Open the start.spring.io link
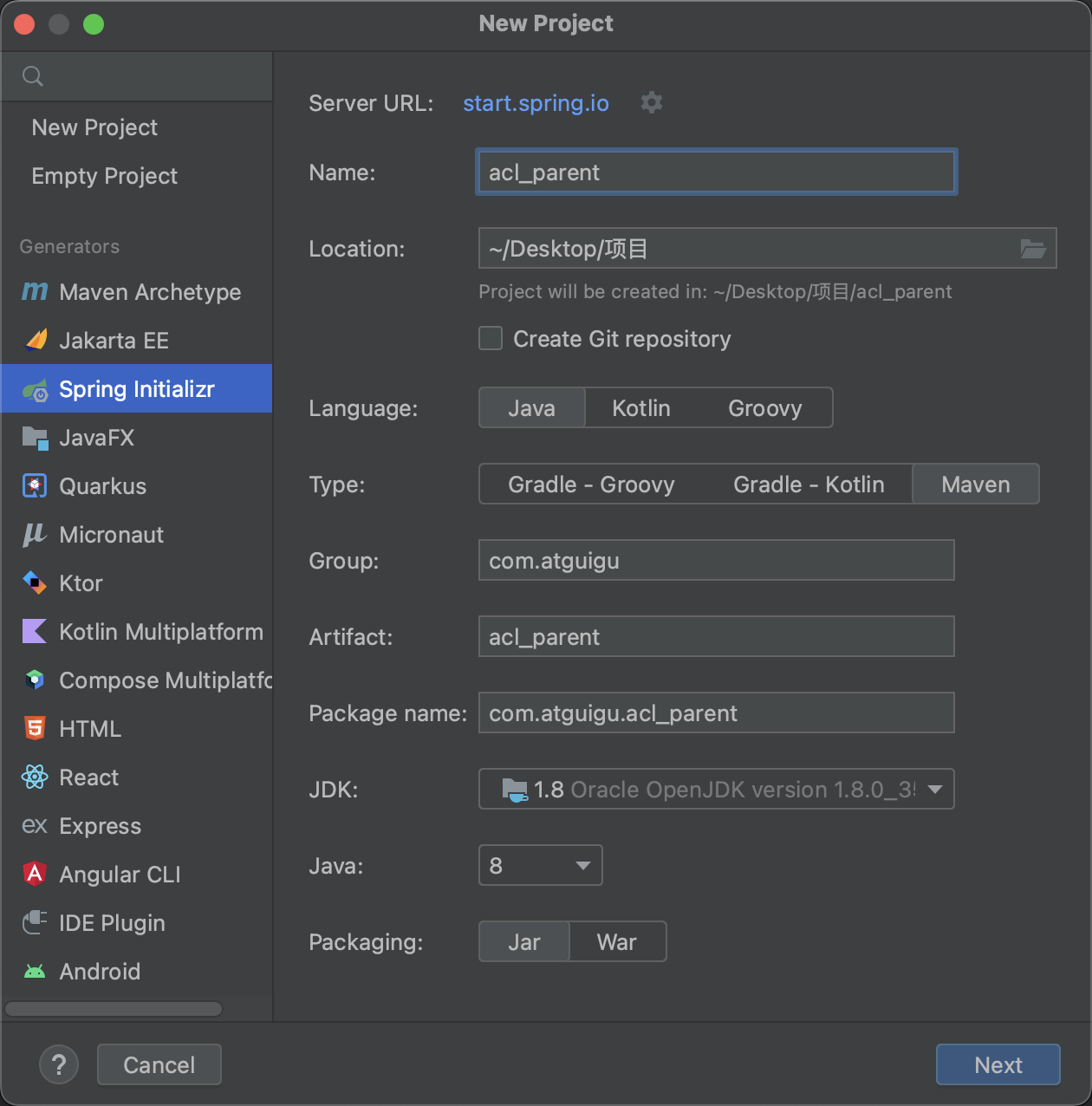This screenshot has width=1092, height=1106. (536, 103)
